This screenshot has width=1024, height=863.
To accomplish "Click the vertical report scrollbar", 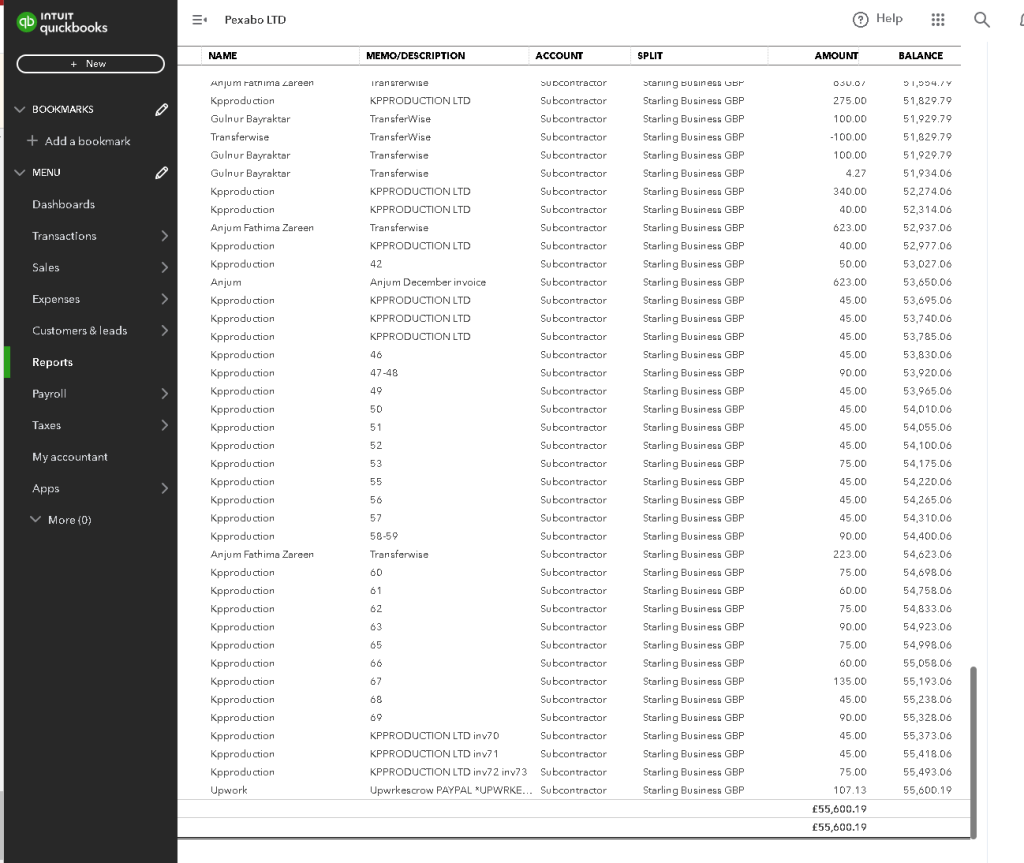I will point(973,751).
